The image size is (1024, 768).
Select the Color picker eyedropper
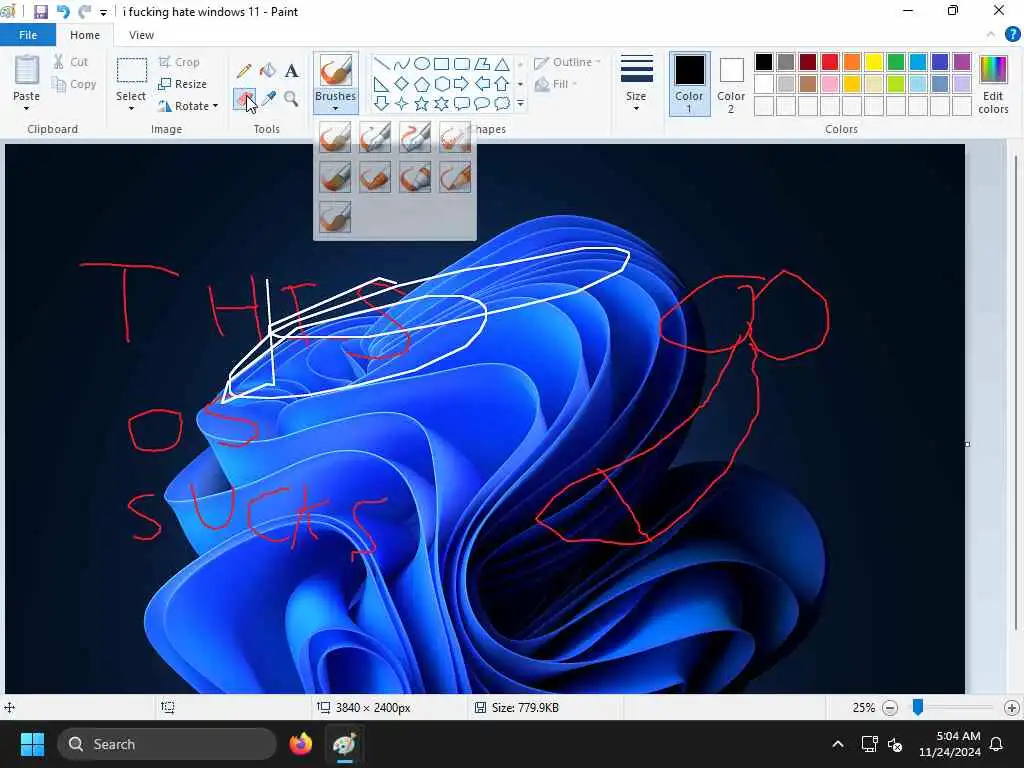[268, 99]
